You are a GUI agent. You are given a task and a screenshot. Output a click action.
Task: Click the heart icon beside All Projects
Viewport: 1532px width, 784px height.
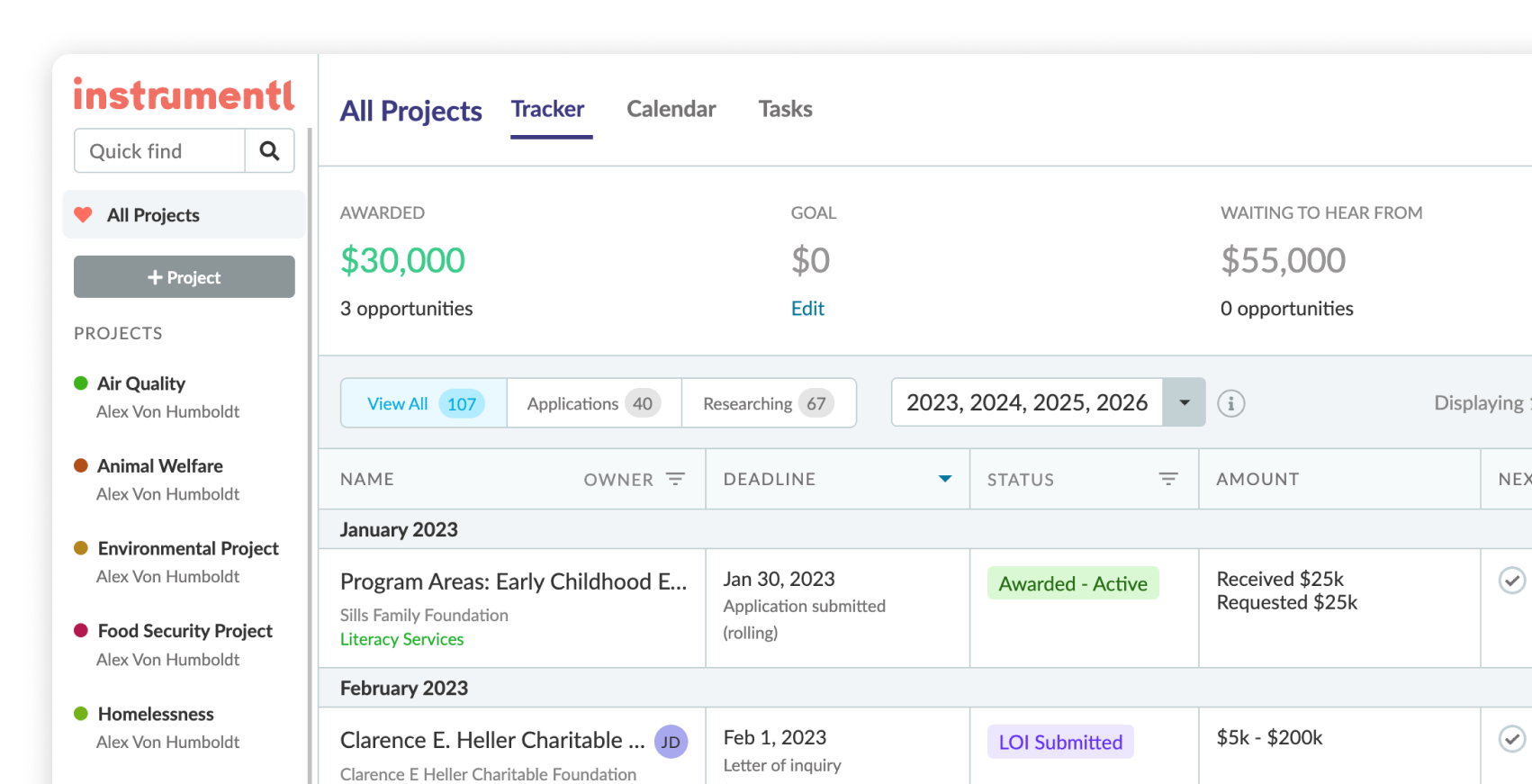83,215
